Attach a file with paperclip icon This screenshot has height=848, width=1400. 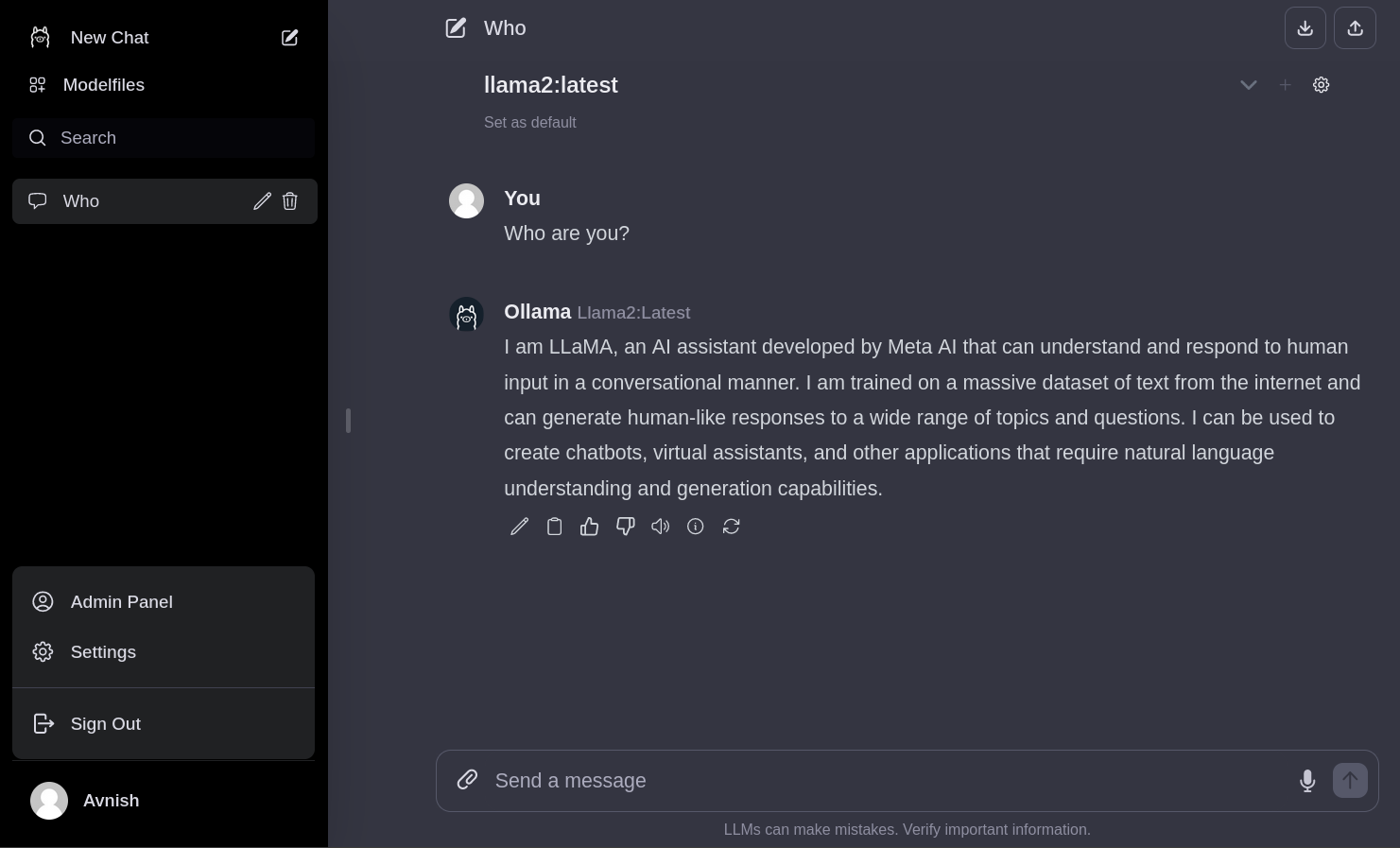[467, 780]
